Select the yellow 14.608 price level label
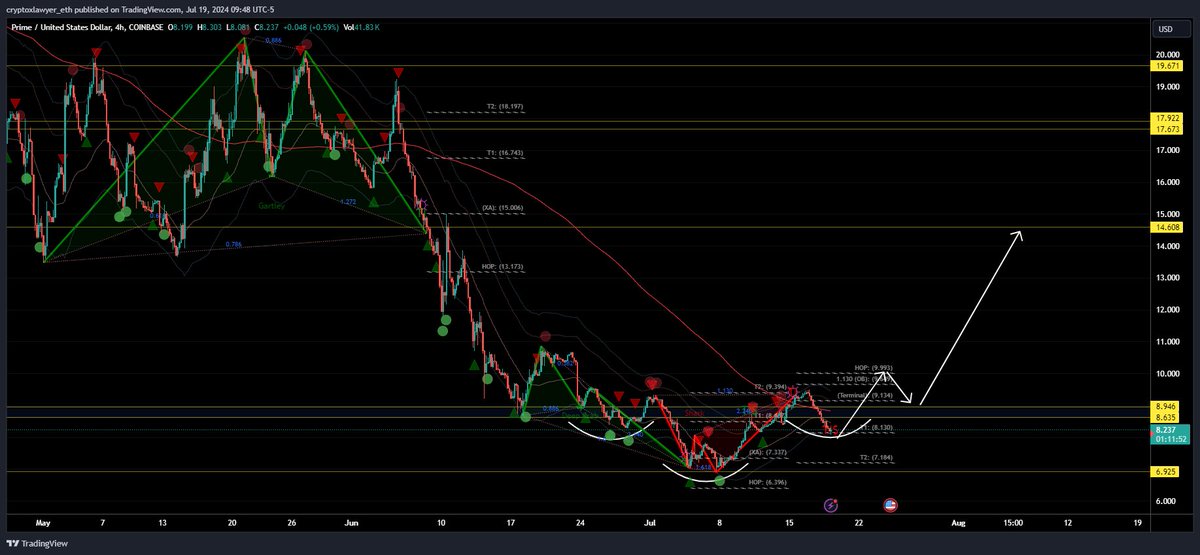This screenshot has width=1200, height=555. pos(1165,228)
